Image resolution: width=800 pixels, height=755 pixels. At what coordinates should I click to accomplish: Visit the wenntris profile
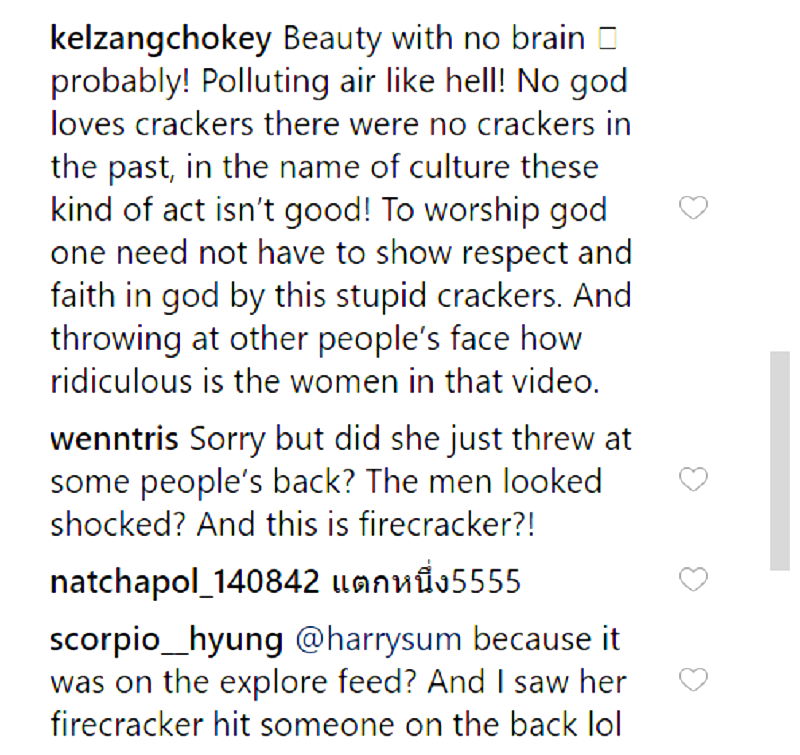pyautogui.click(x=114, y=439)
